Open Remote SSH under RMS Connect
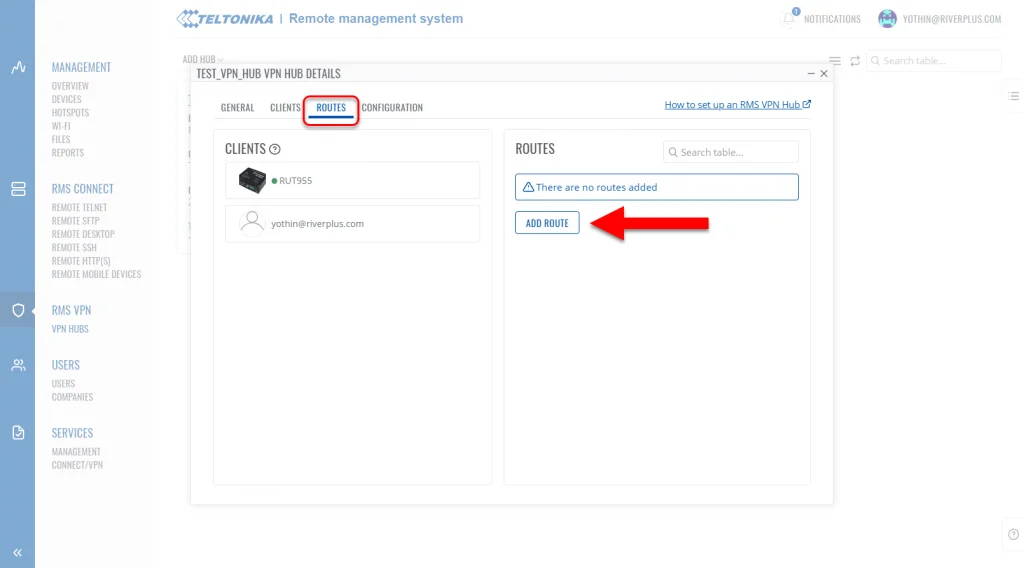 [x=74, y=247]
